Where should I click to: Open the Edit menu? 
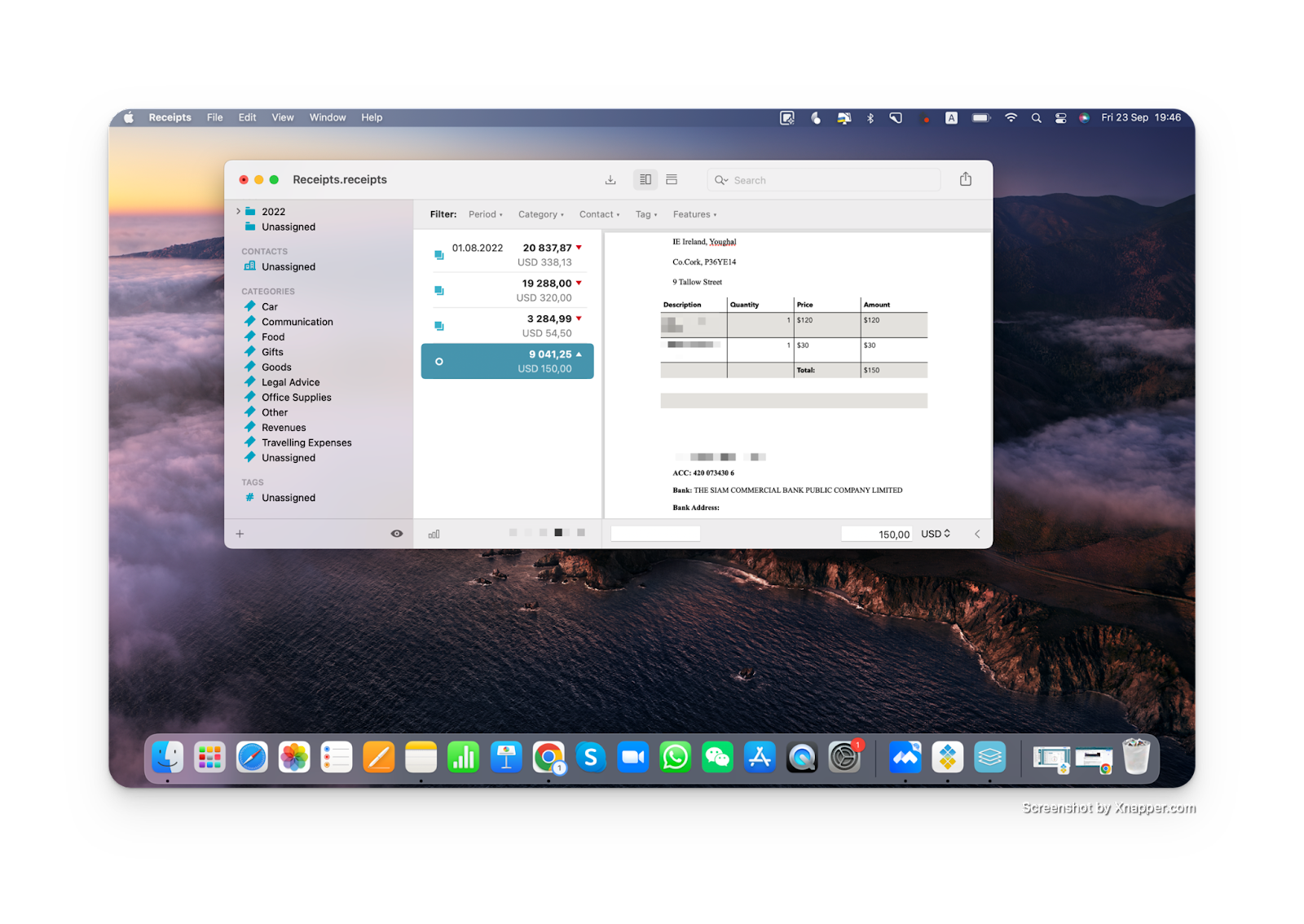tap(247, 118)
